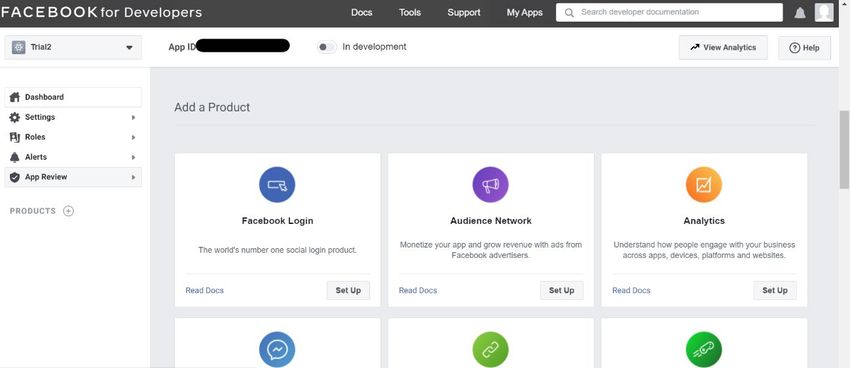
Task: Open the Docs menu
Action: (362, 12)
